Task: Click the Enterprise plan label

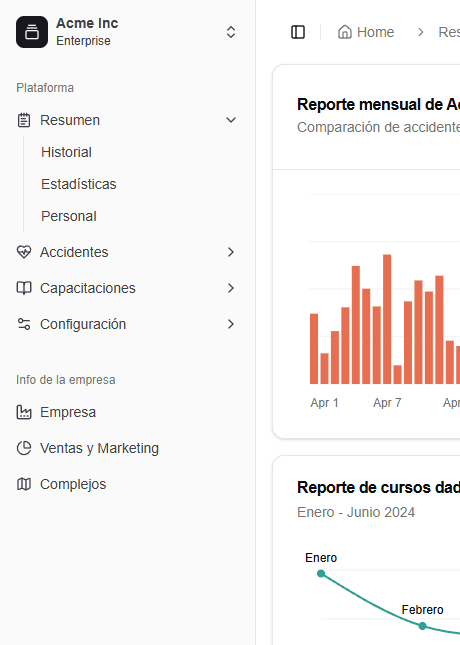Action: 83,41
